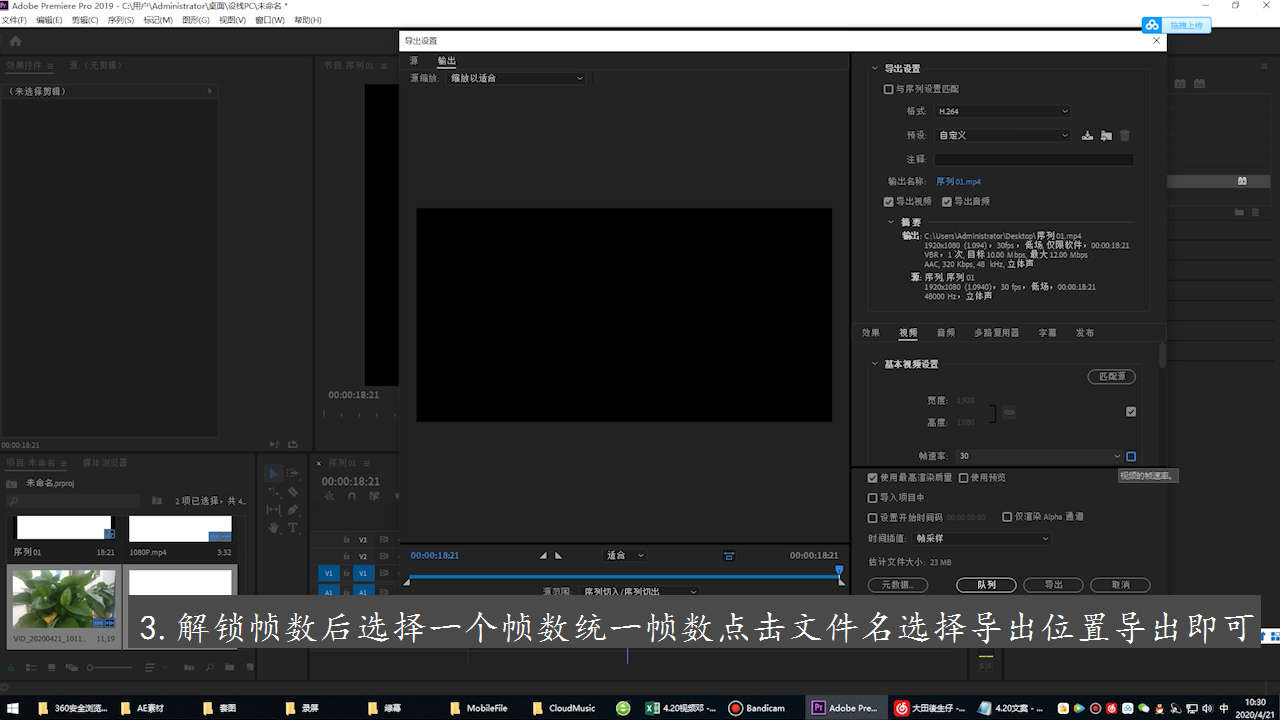Open the Preset dropdown
Screen dimensions: 1280x720
tap(1002, 135)
